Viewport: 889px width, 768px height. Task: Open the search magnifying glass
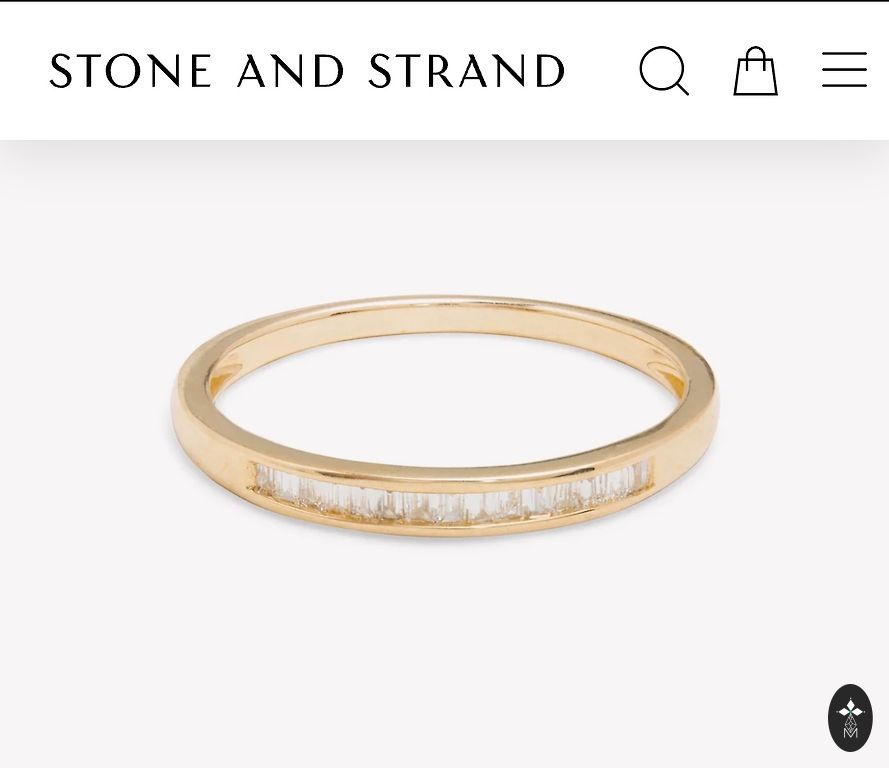click(664, 70)
